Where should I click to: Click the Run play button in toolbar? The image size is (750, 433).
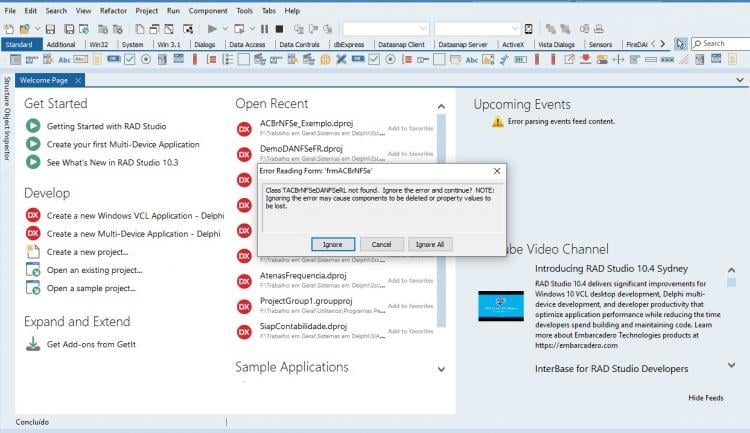point(212,29)
